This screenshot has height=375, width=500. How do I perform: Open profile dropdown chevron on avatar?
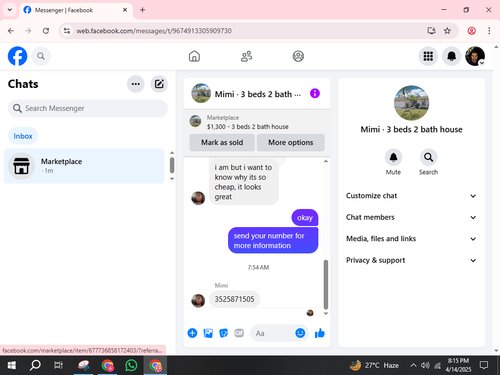[481, 63]
